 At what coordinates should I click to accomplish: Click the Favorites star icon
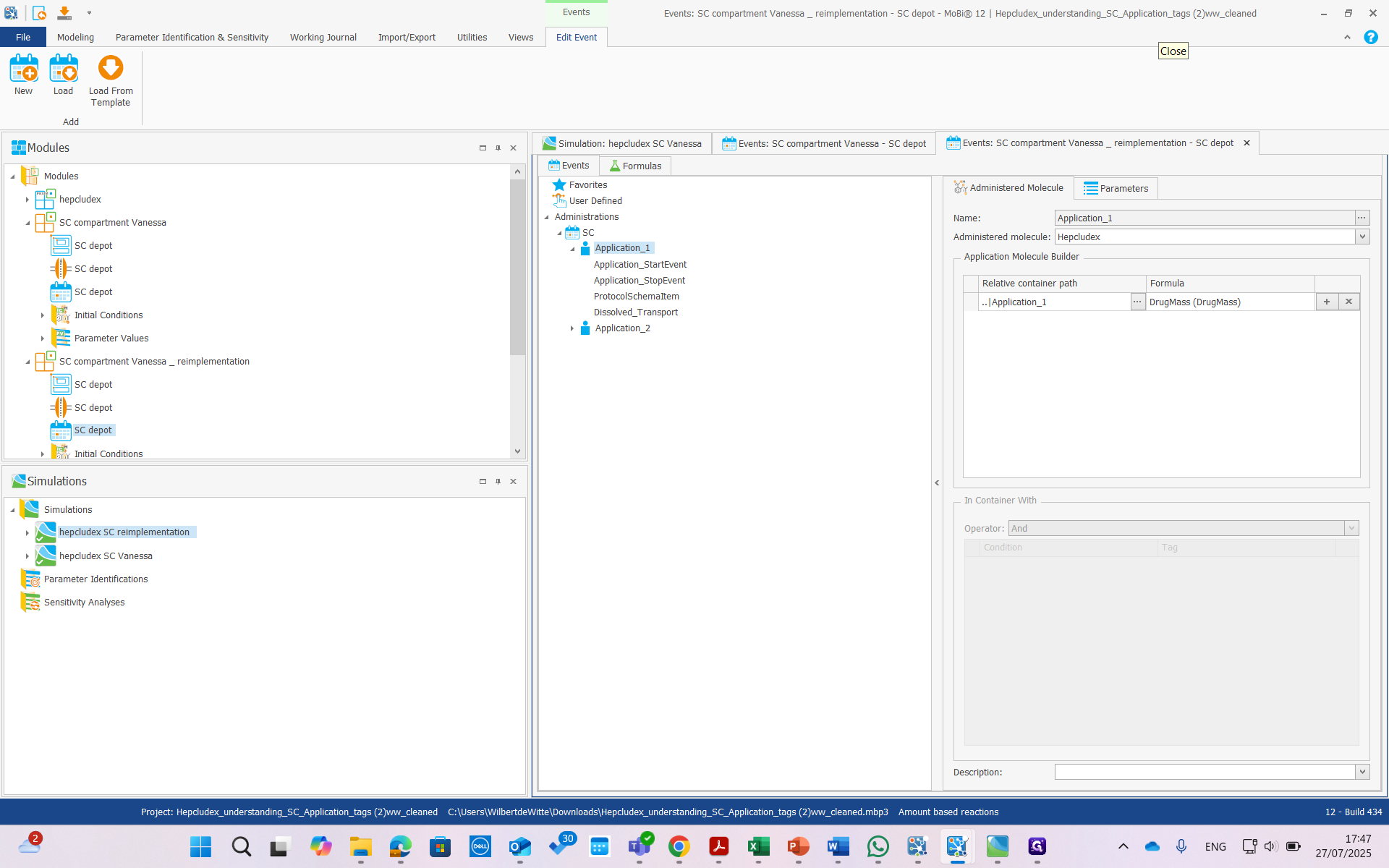[559, 185]
